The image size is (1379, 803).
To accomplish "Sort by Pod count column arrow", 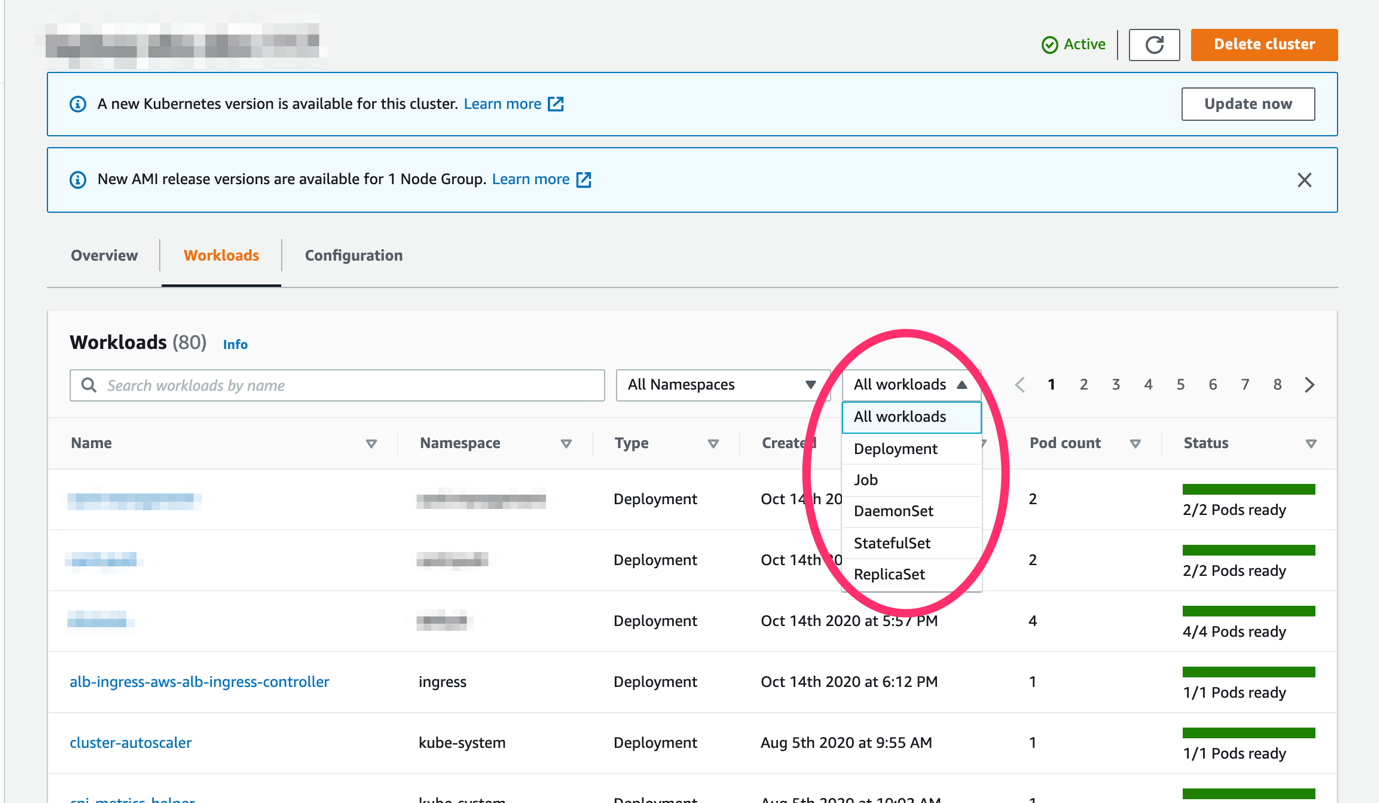I will click(x=1135, y=444).
